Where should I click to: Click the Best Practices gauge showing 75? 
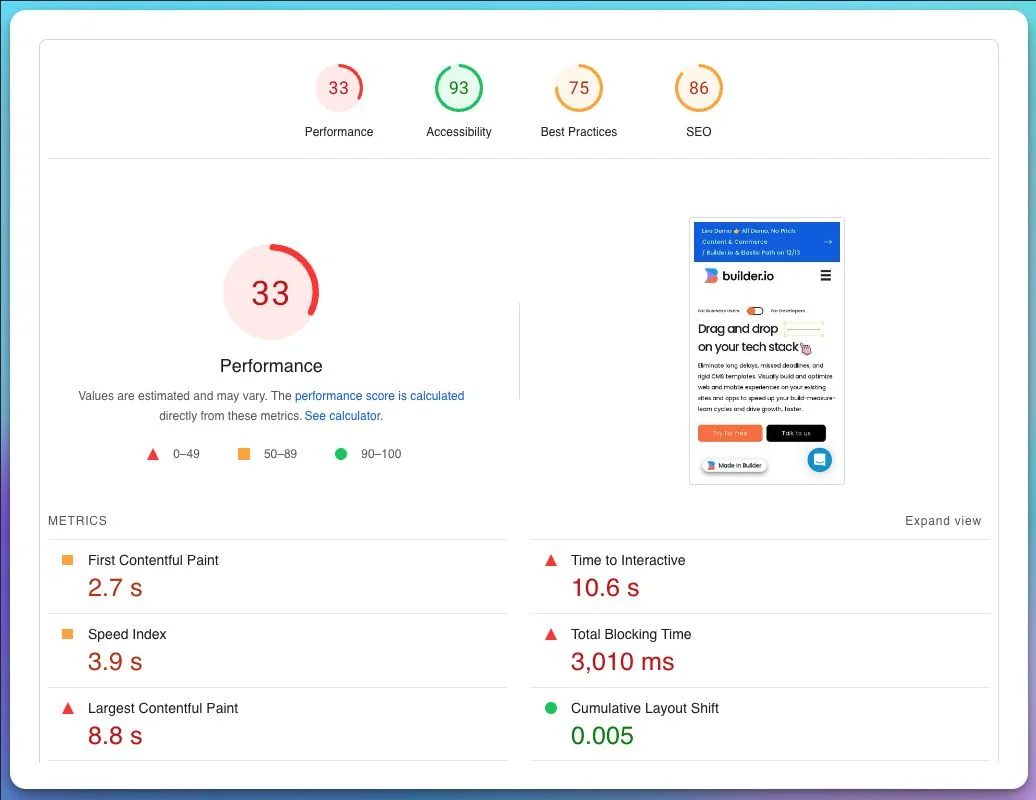tap(579, 88)
